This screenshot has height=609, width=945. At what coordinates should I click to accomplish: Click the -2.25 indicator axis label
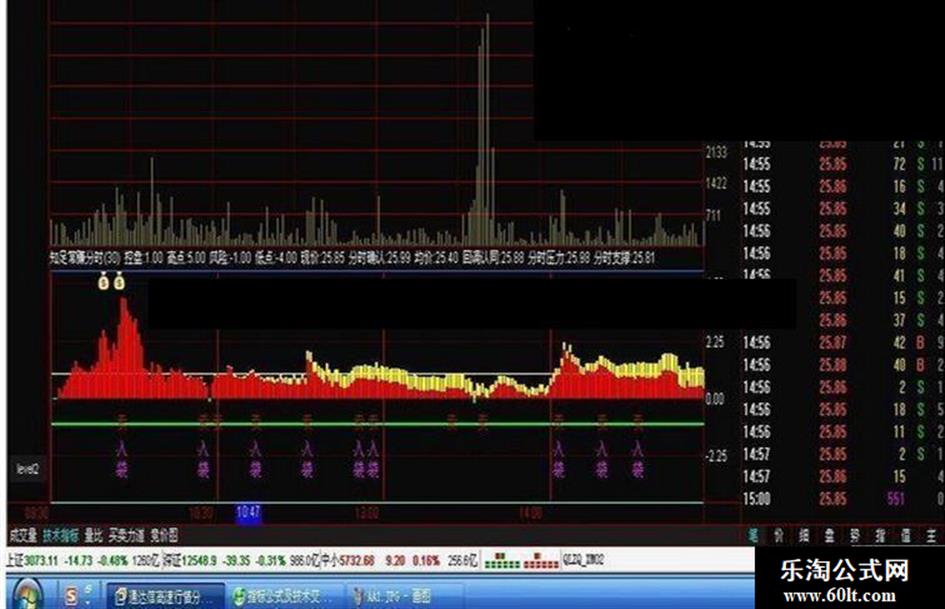(715, 455)
